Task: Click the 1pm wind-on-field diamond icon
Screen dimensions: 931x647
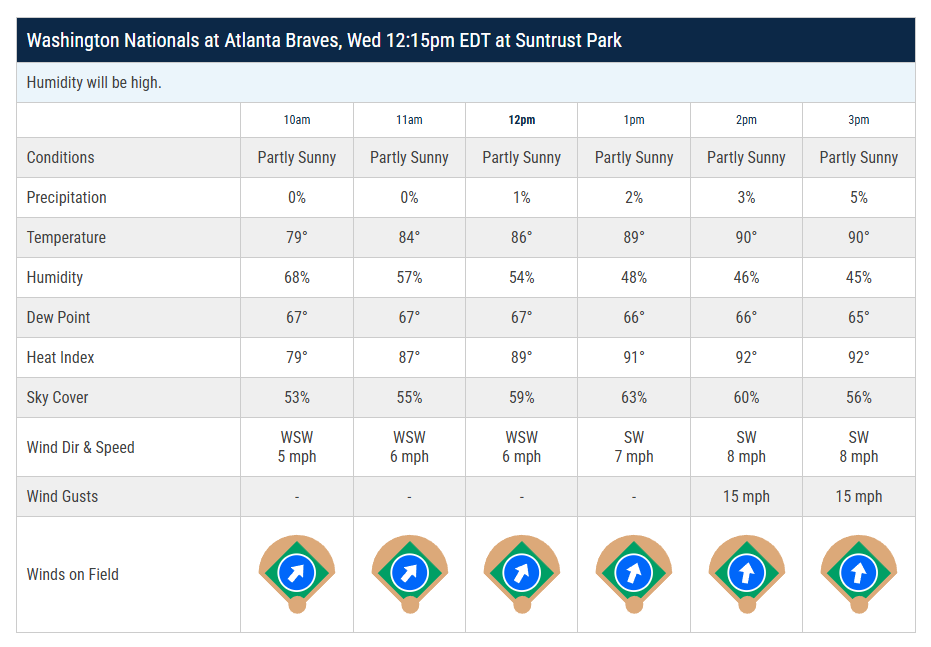Action: (634, 573)
